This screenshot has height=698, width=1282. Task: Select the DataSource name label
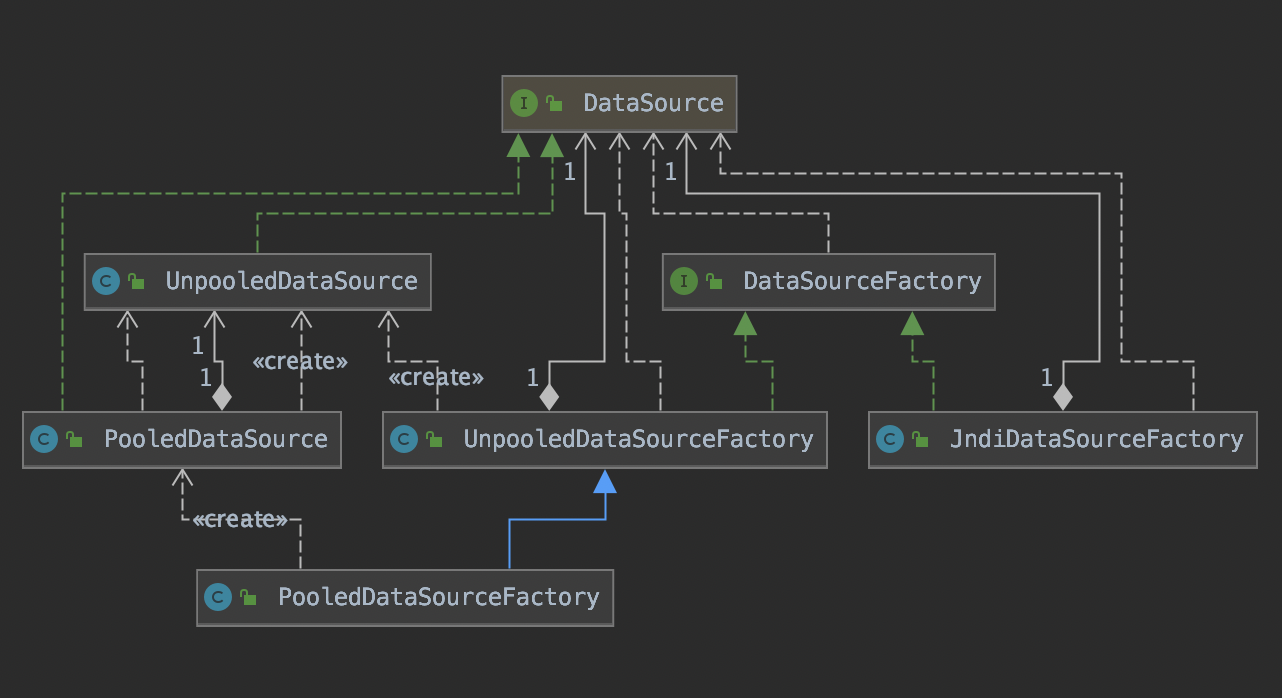click(653, 103)
